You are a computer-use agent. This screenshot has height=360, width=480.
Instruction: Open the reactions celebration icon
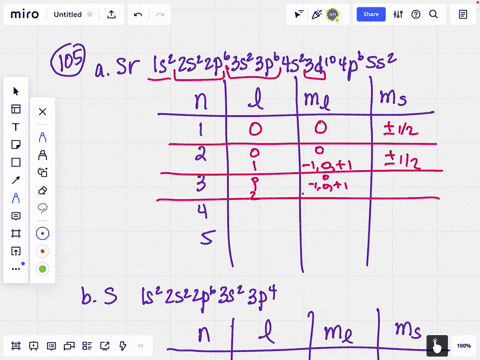[316, 14]
